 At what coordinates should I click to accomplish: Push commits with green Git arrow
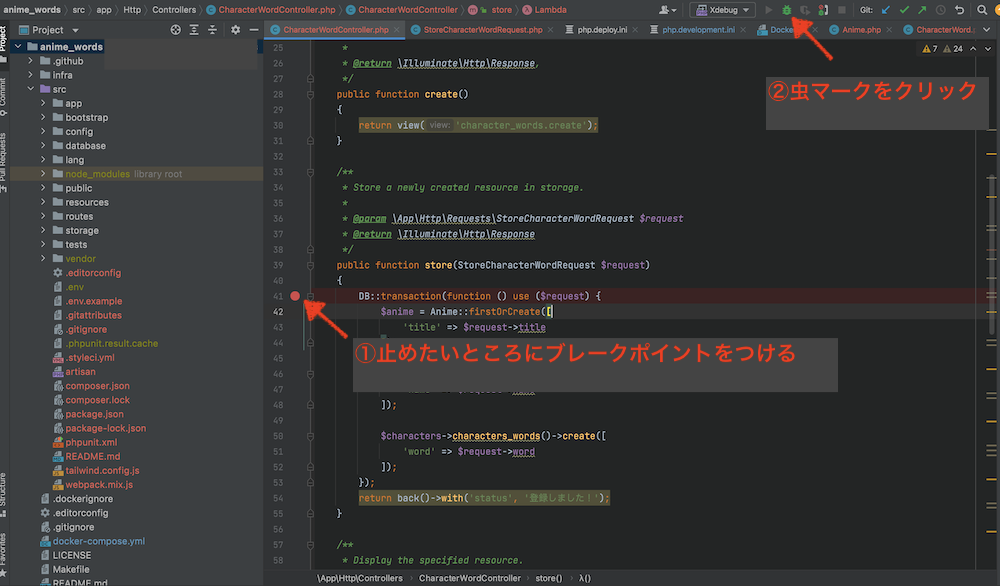(x=922, y=10)
